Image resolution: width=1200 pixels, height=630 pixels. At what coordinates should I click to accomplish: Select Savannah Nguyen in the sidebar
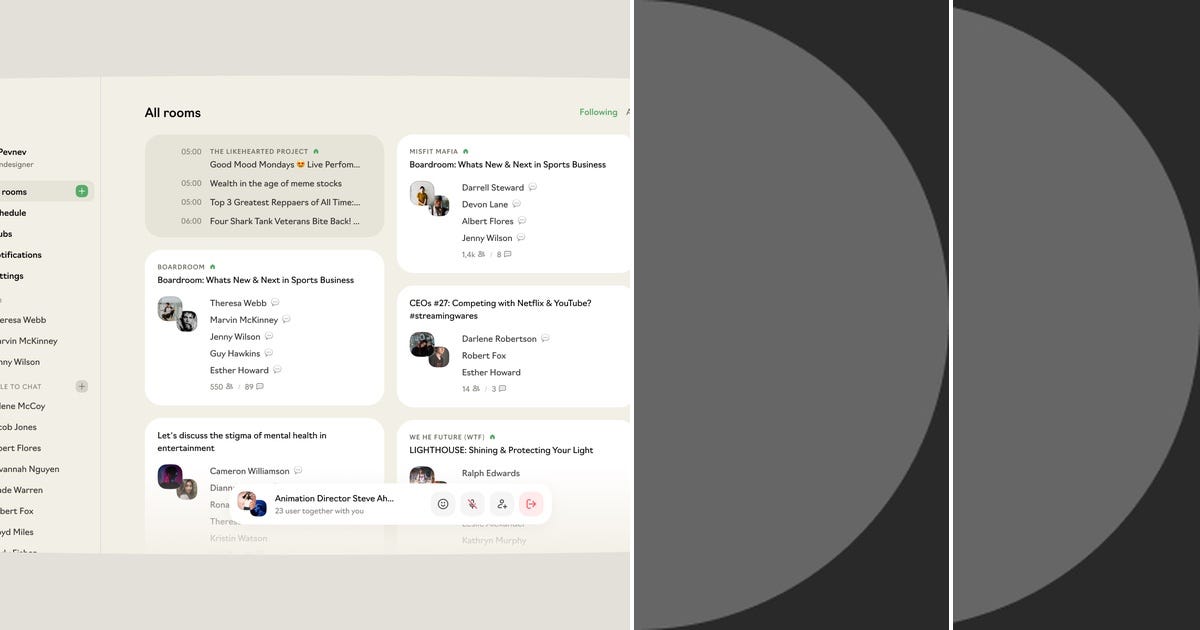pyautogui.click(x=30, y=469)
